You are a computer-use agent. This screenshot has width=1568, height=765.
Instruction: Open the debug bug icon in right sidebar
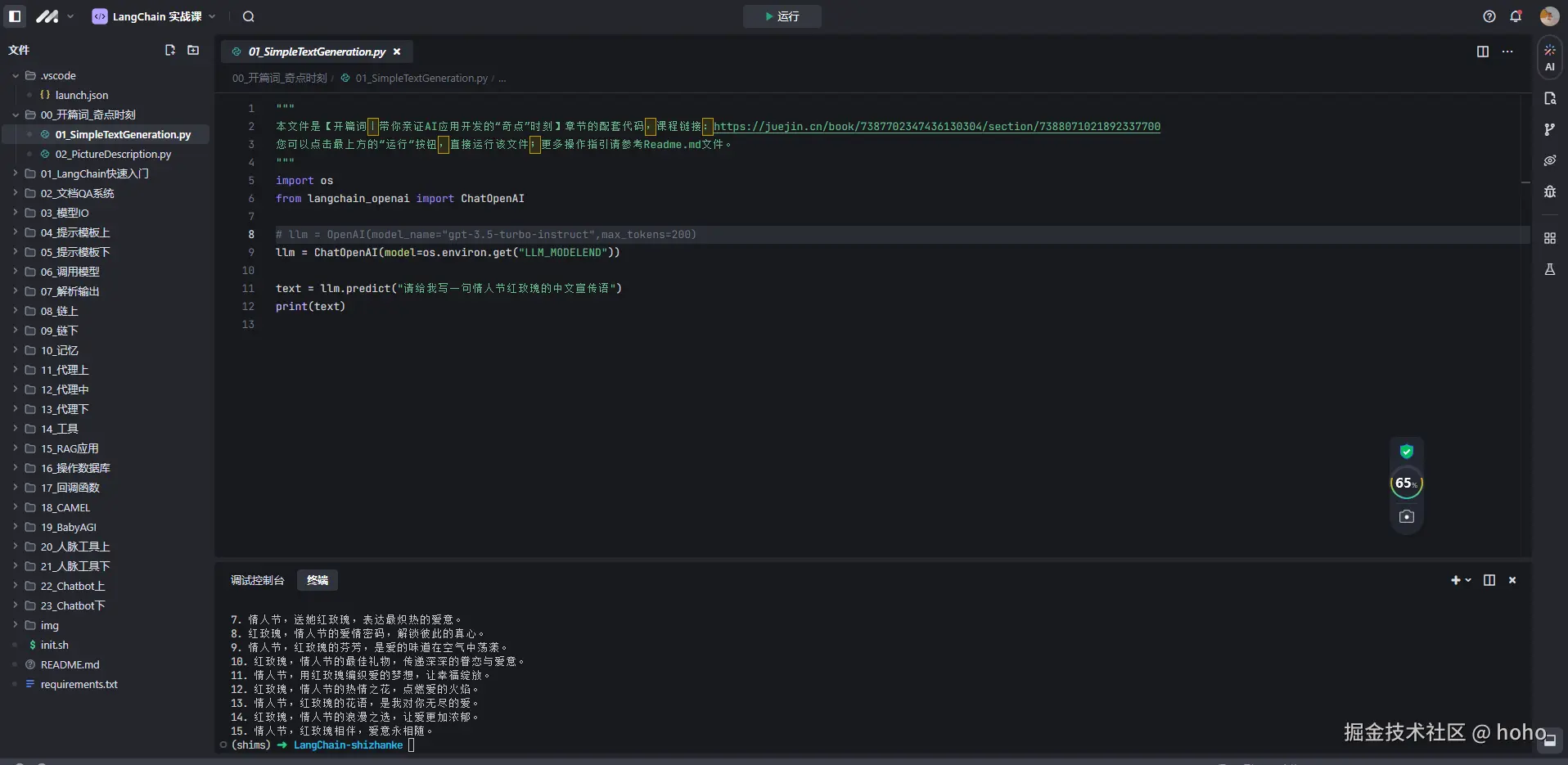[x=1549, y=191]
